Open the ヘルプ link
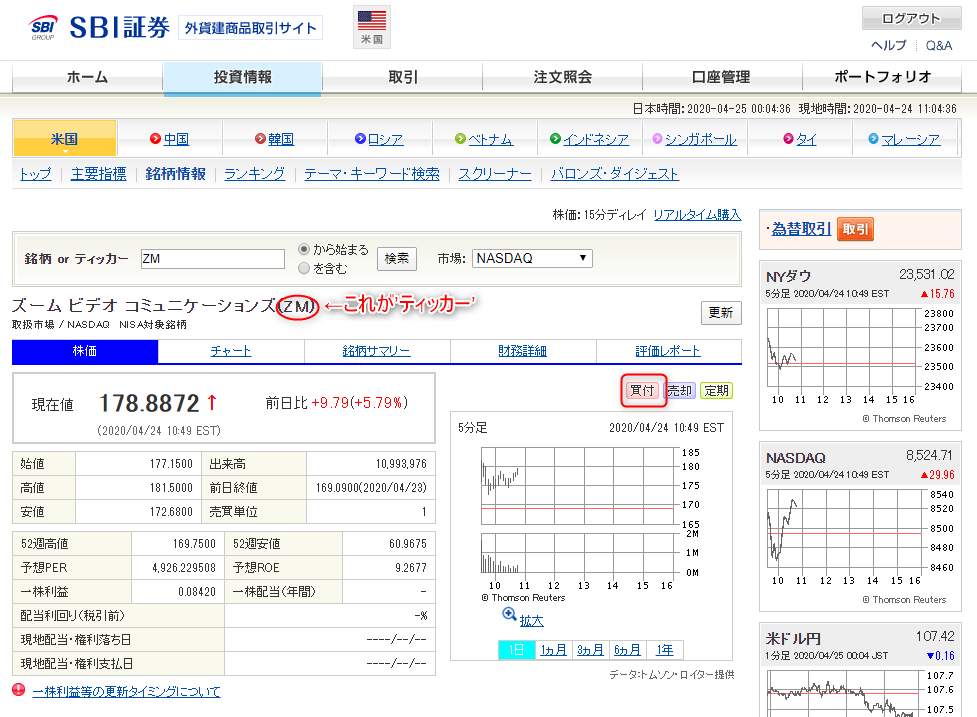This screenshot has height=717, width=977. tap(889, 45)
